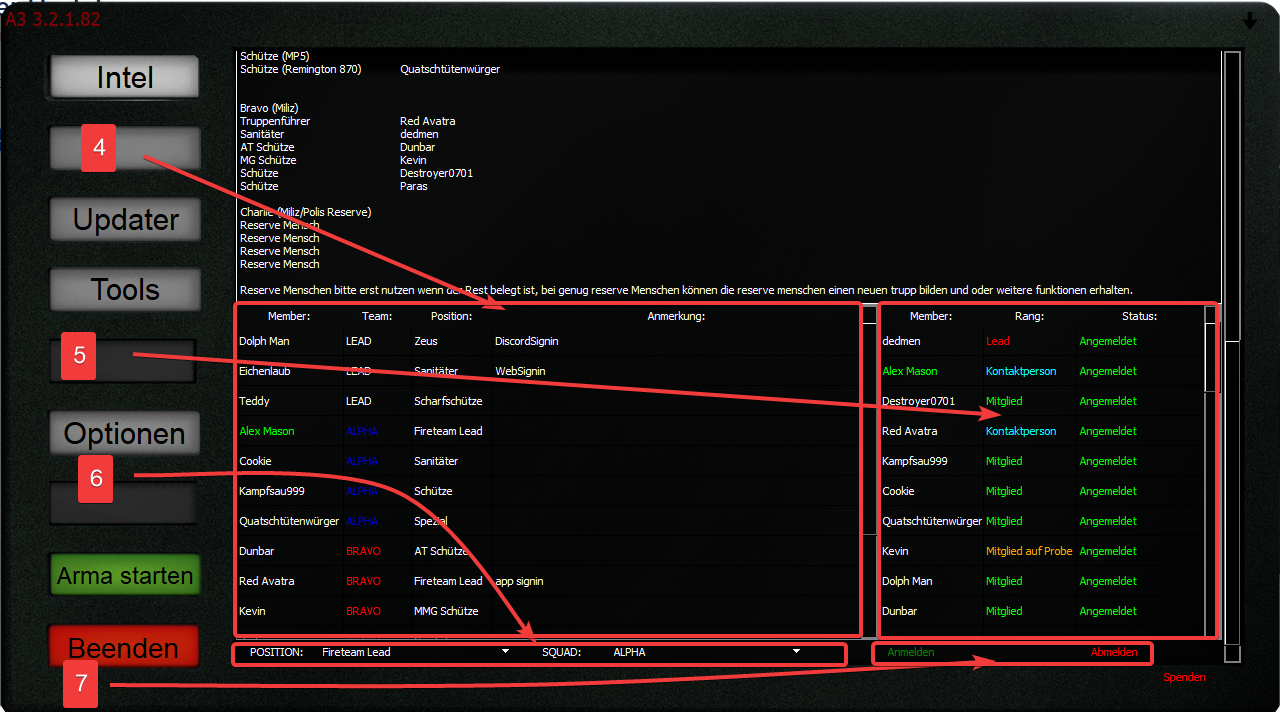The height and width of the screenshot is (712, 1280).
Task: Expand the SQUAD dropdown showing ALPHA
Action: pos(796,652)
